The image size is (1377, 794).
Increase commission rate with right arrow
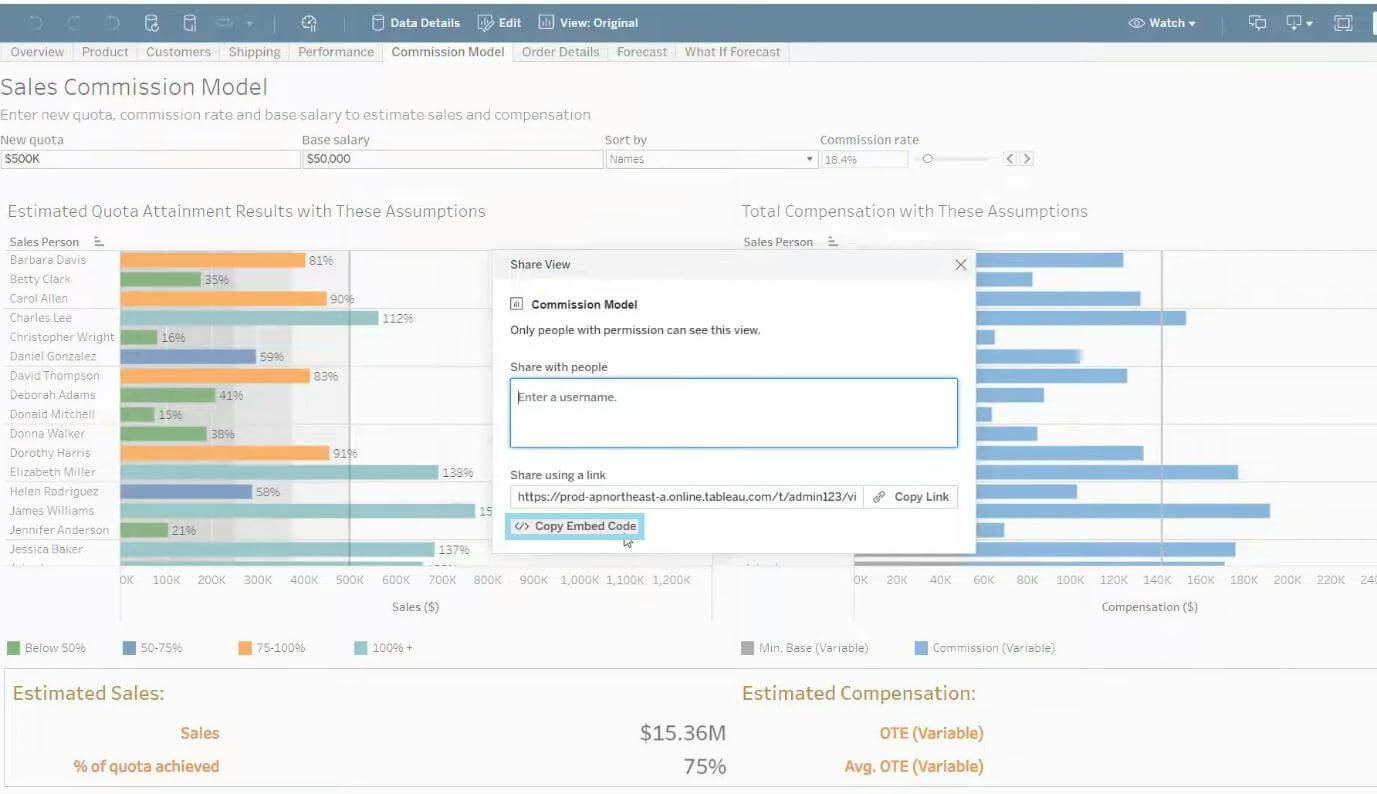[x=1026, y=159]
